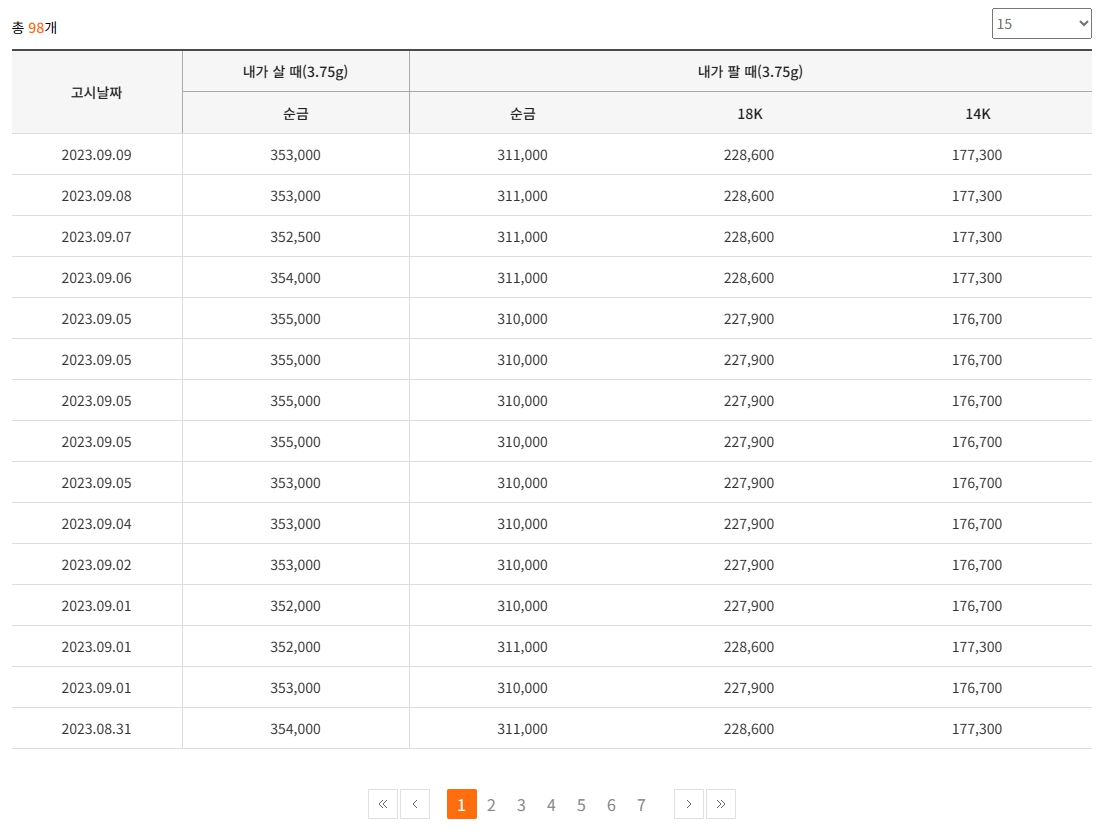Click the 228,600 18K price on 2023.08.31
The image size is (1105, 834).
[x=749, y=729]
